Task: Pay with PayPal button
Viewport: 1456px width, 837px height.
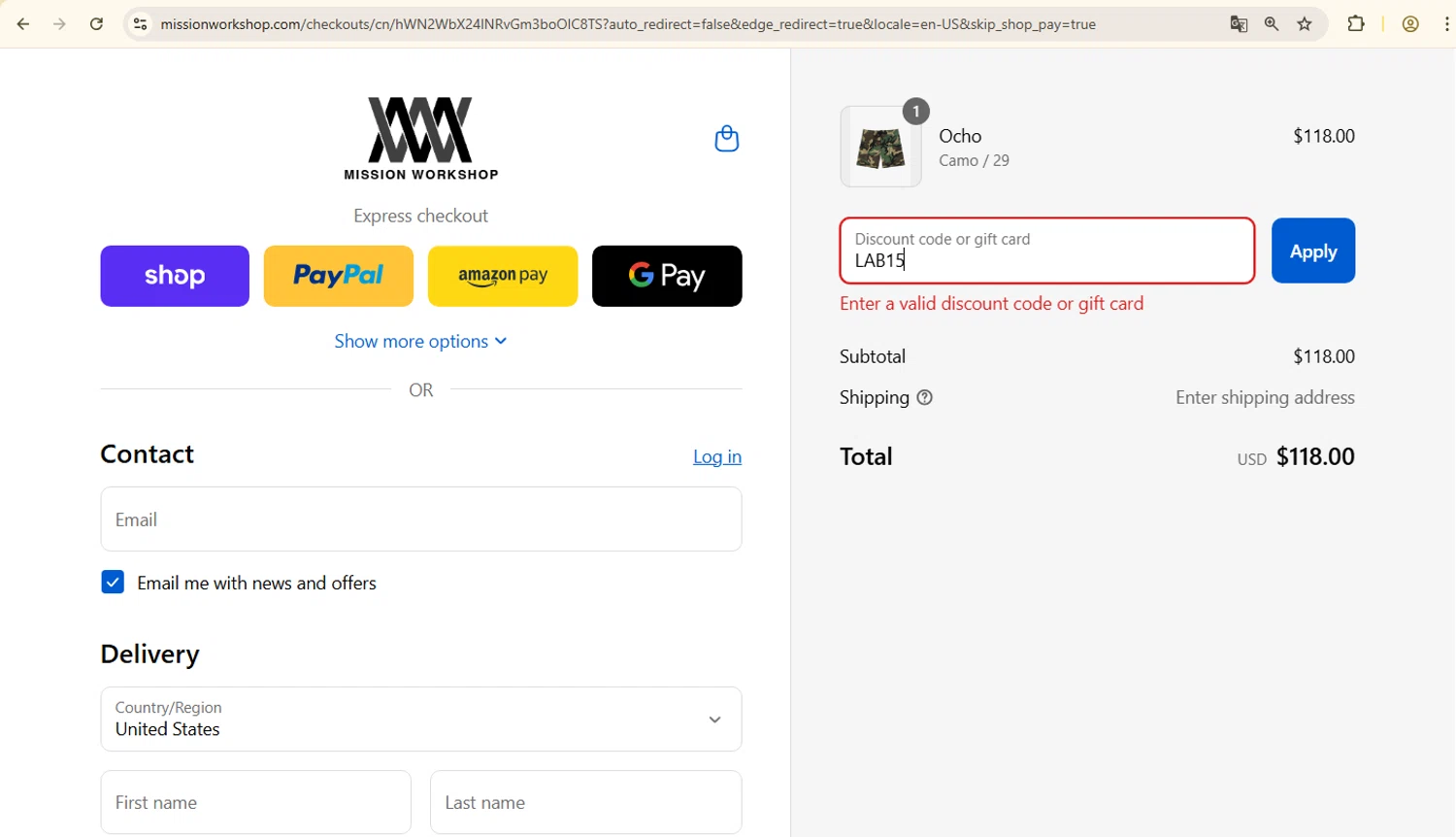Action: point(339,276)
